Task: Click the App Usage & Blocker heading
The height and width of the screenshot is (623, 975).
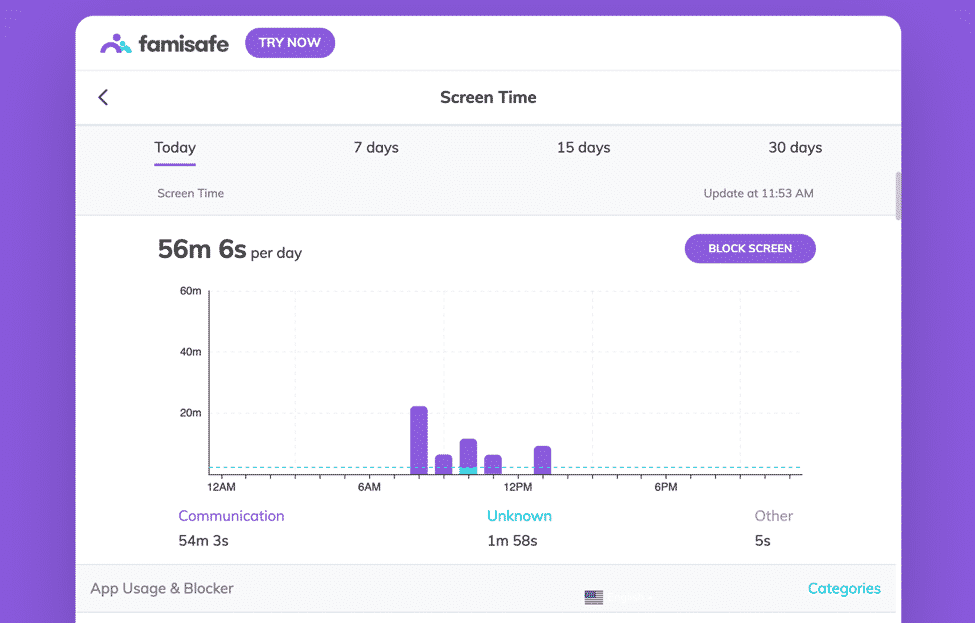Action: [162, 589]
